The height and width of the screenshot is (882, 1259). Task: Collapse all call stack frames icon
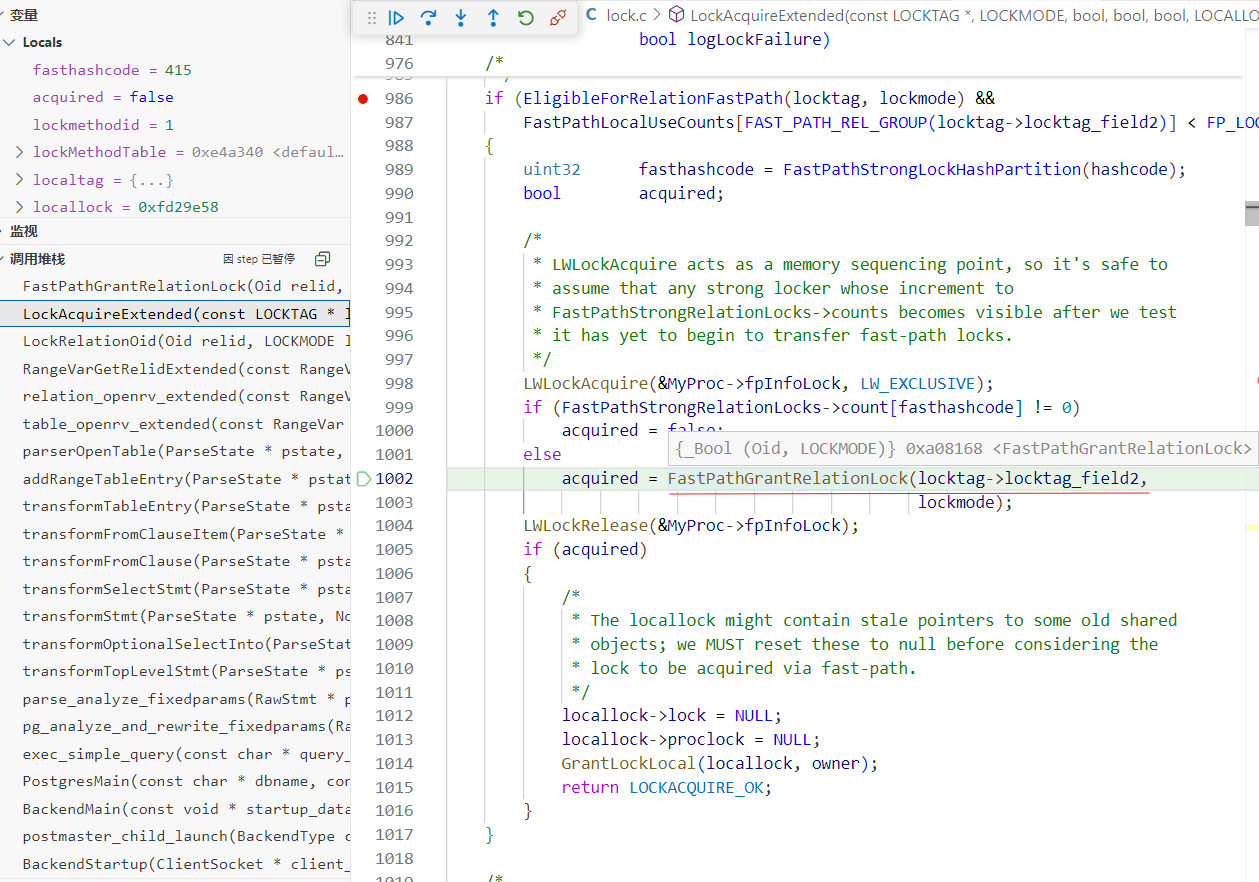pos(322,259)
